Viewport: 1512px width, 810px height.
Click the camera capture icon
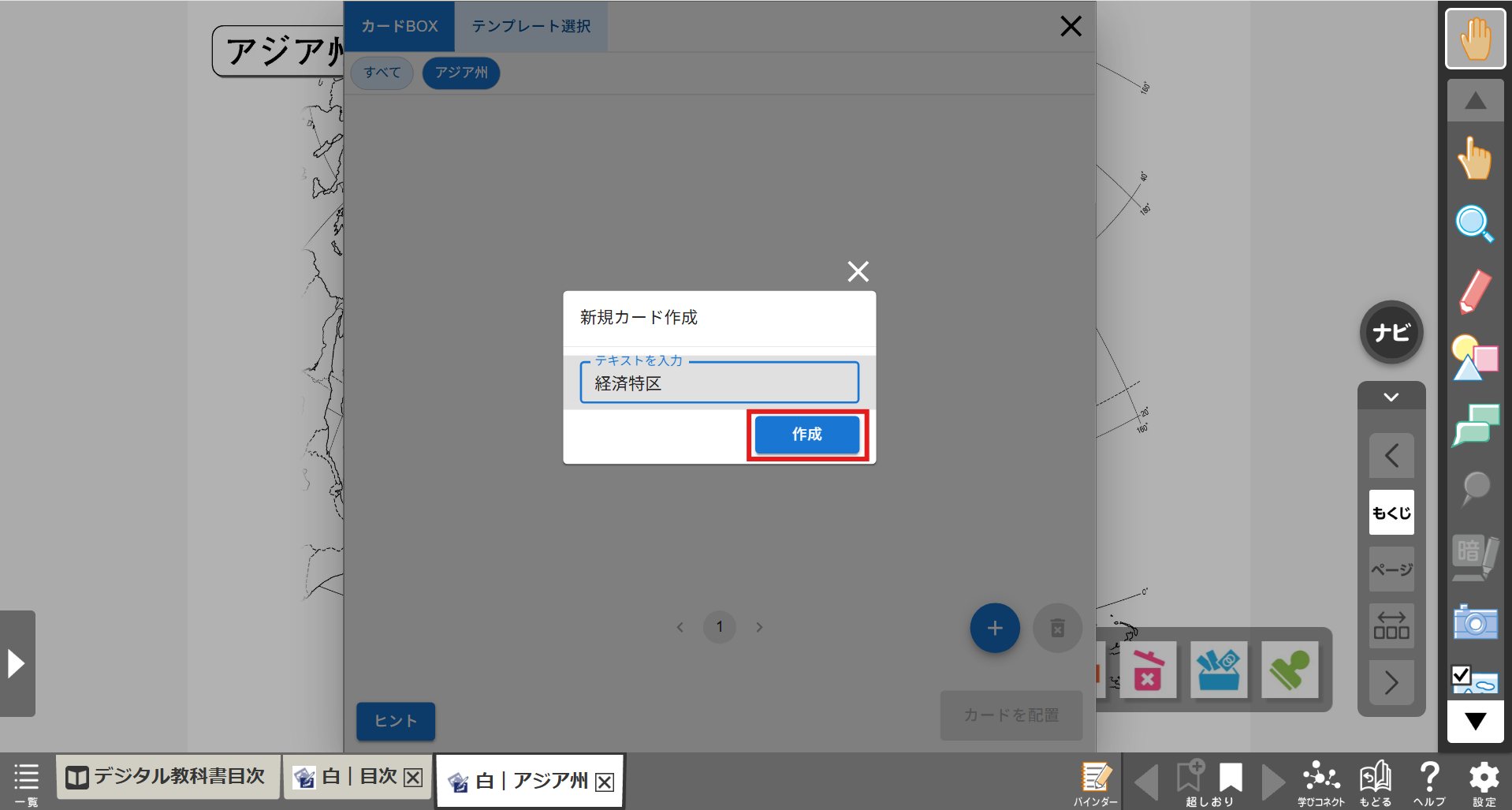point(1474,622)
